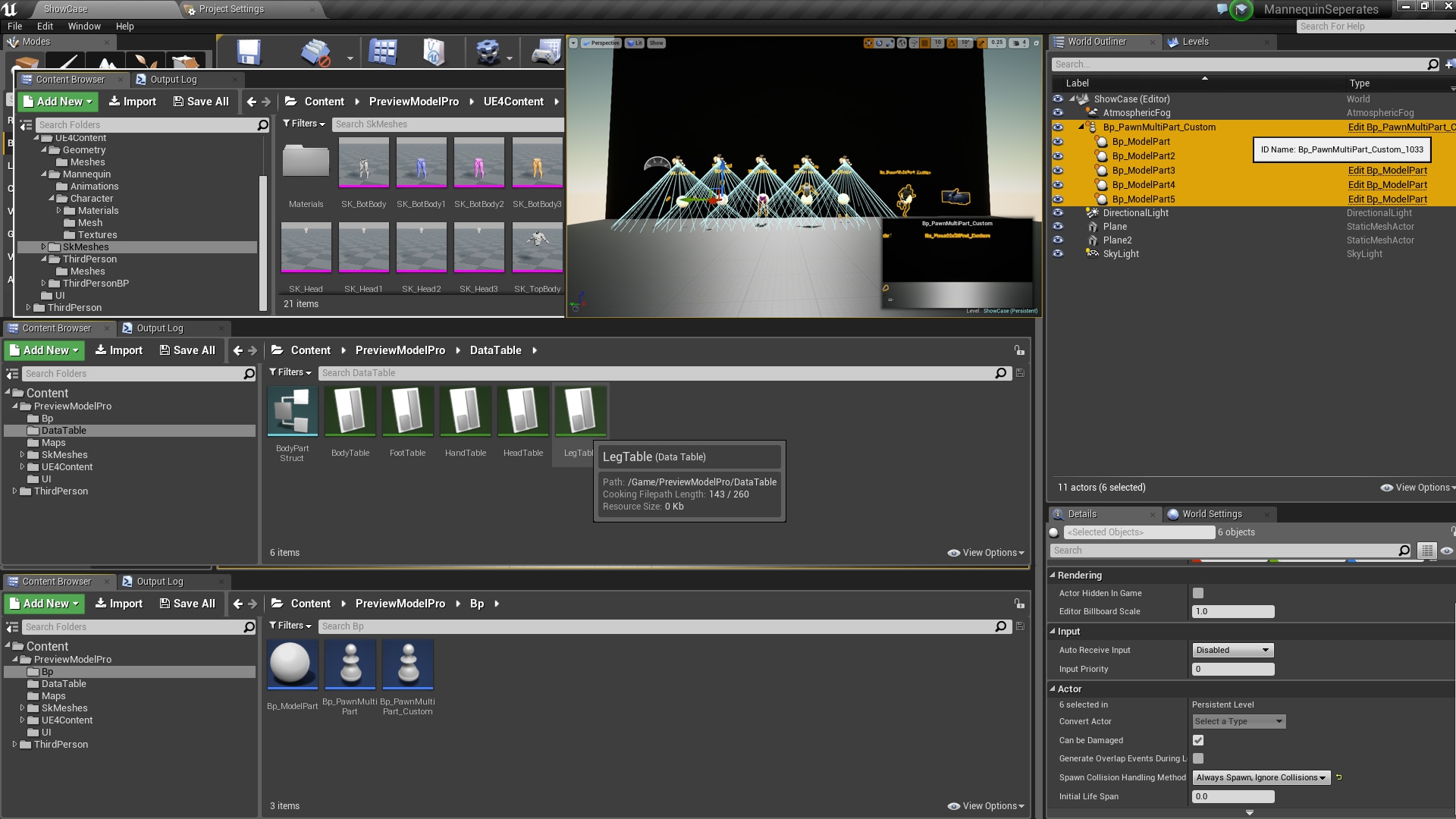Open the Spawn Collision Handling Method dropdown

click(1260, 777)
